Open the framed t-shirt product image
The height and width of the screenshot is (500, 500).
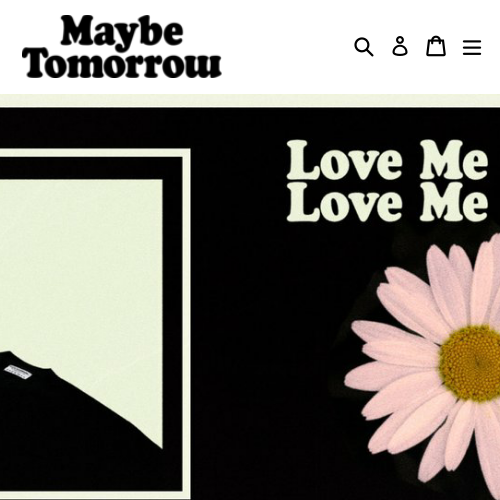(x=95, y=320)
